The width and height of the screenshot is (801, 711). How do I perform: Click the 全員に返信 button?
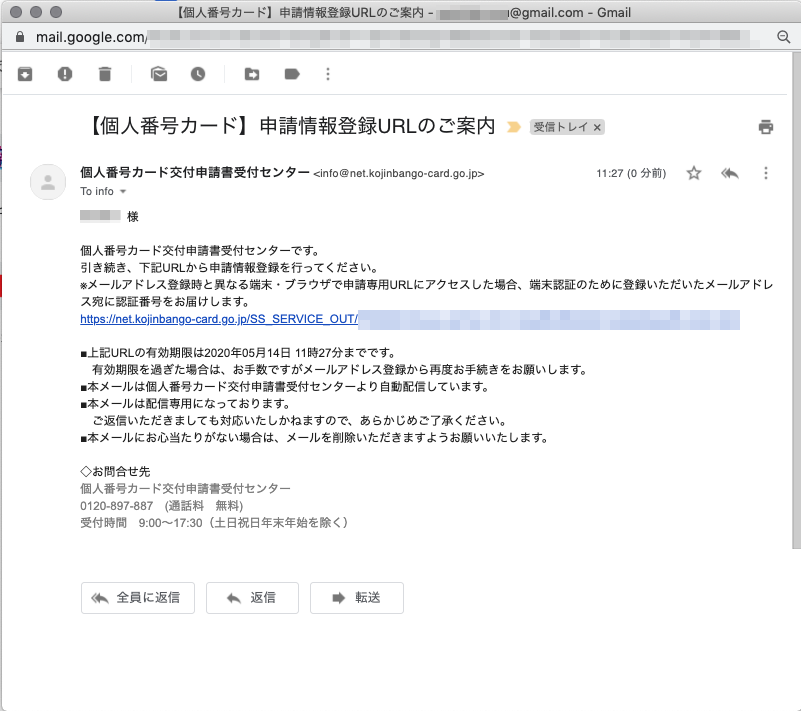[x=136, y=597]
